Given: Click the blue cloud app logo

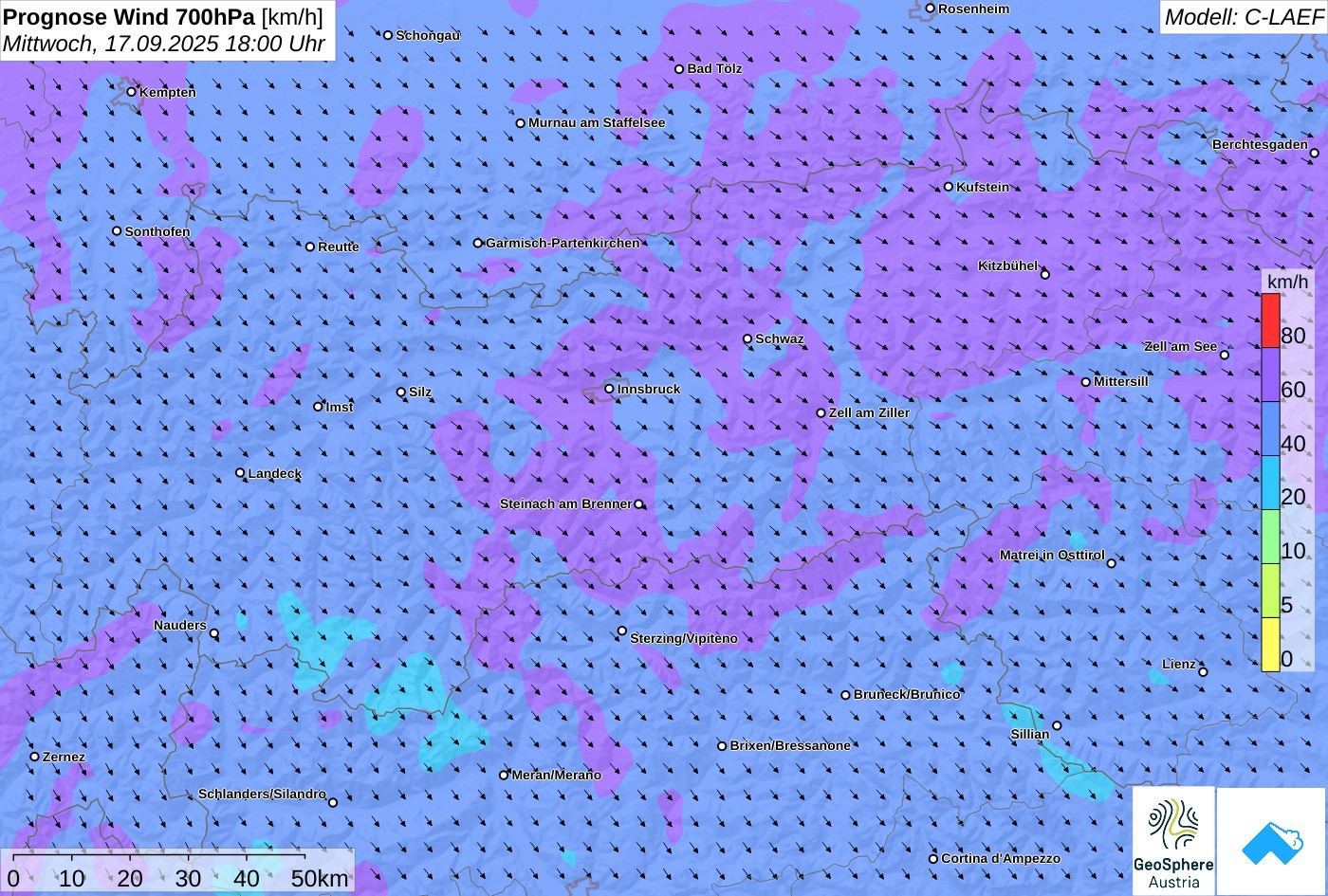Looking at the screenshot, I should click(1272, 842).
